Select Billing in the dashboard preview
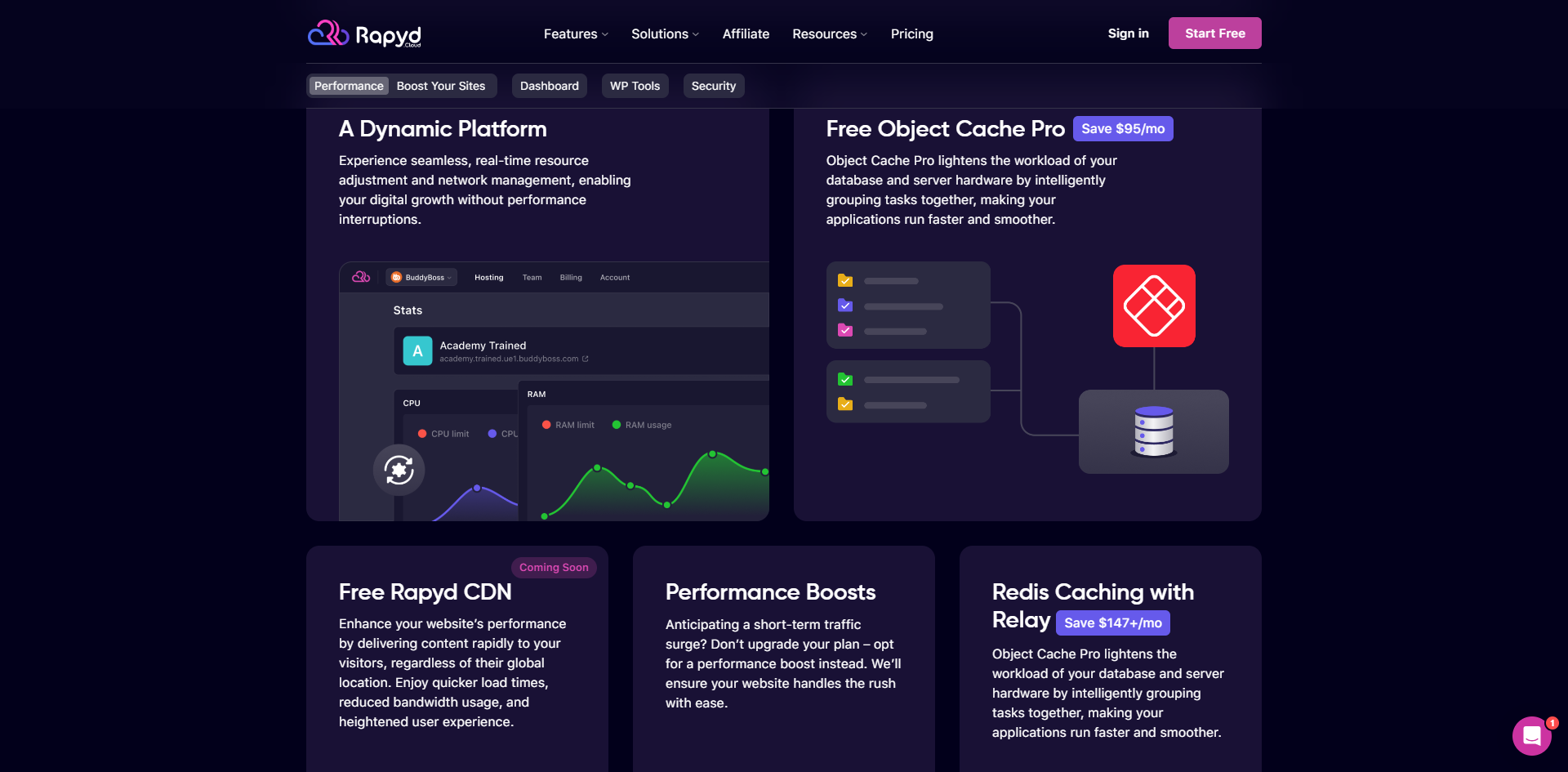Screen dimensions: 1568x772 [571, 278]
